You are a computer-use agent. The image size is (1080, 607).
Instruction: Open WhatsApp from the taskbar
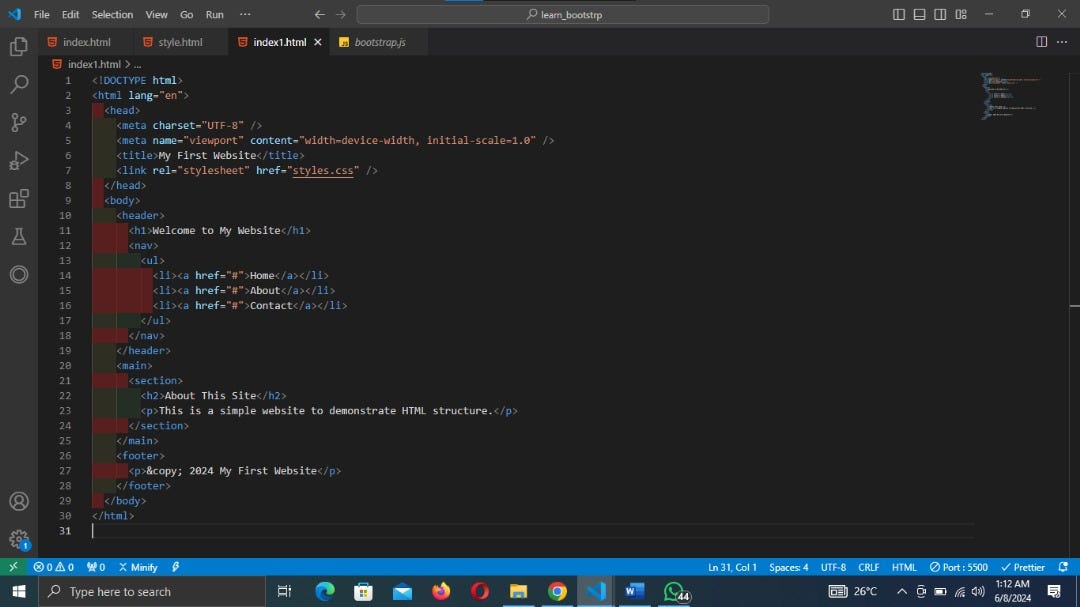[675, 591]
